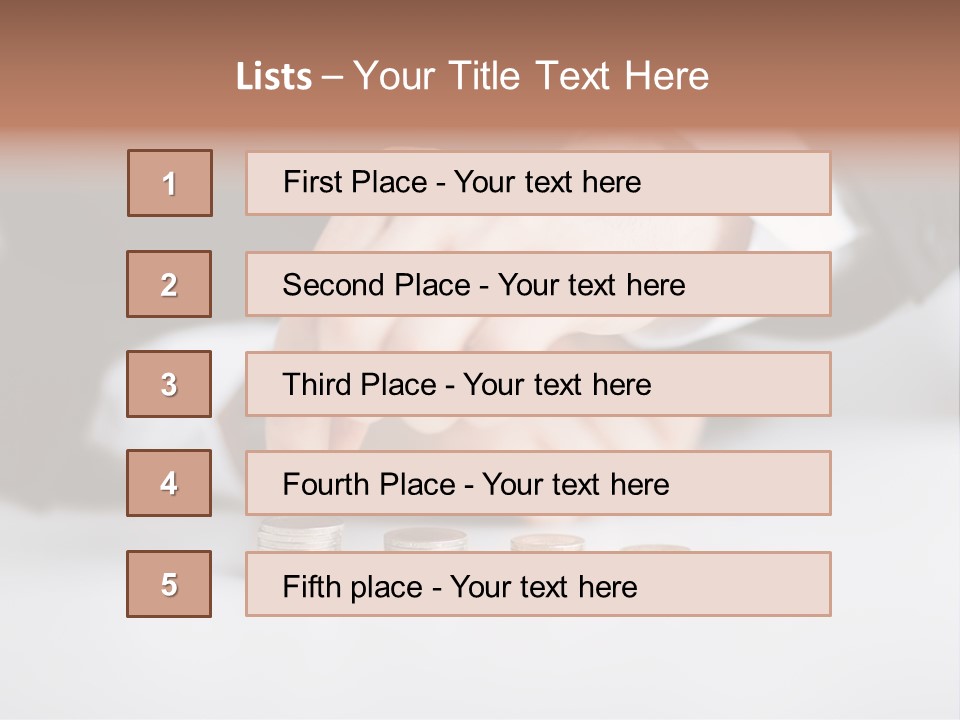Click "Your Title Text Here" in the heading

pos(531,76)
